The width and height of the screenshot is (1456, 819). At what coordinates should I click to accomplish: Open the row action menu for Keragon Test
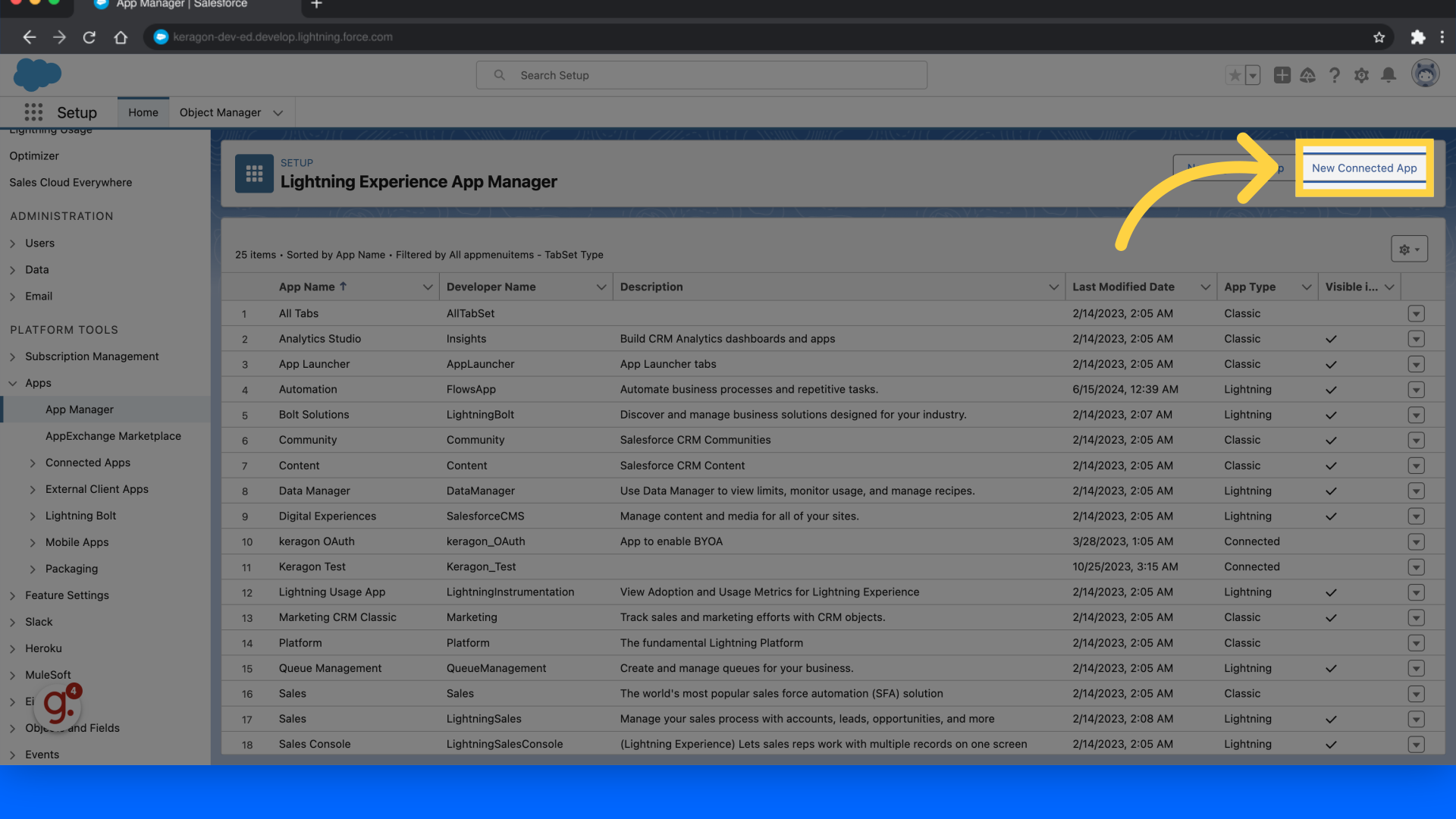click(x=1416, y=567)
